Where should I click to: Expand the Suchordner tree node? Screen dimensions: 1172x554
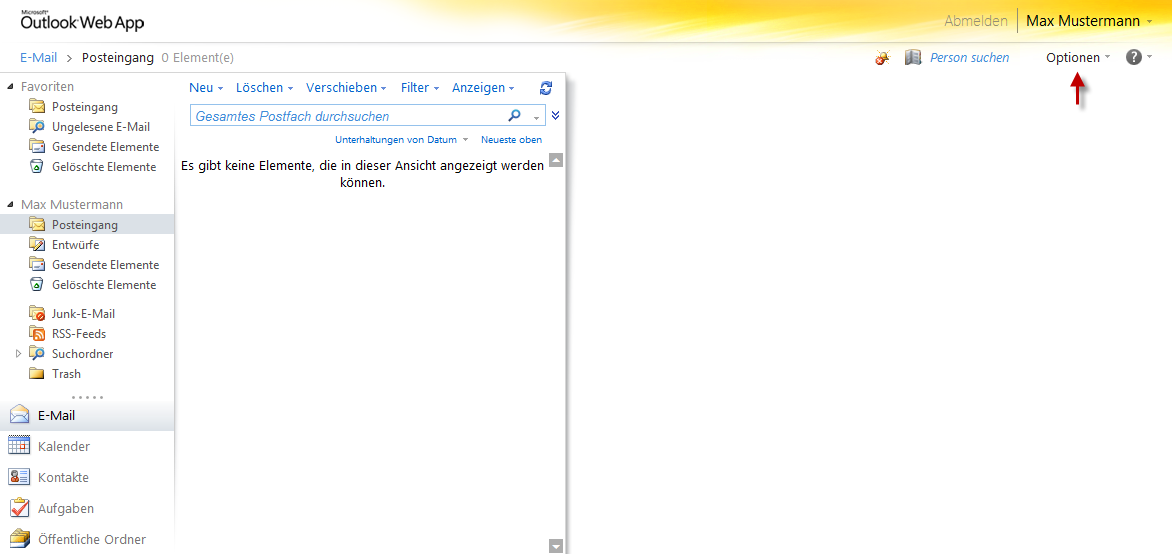point(19,354)
